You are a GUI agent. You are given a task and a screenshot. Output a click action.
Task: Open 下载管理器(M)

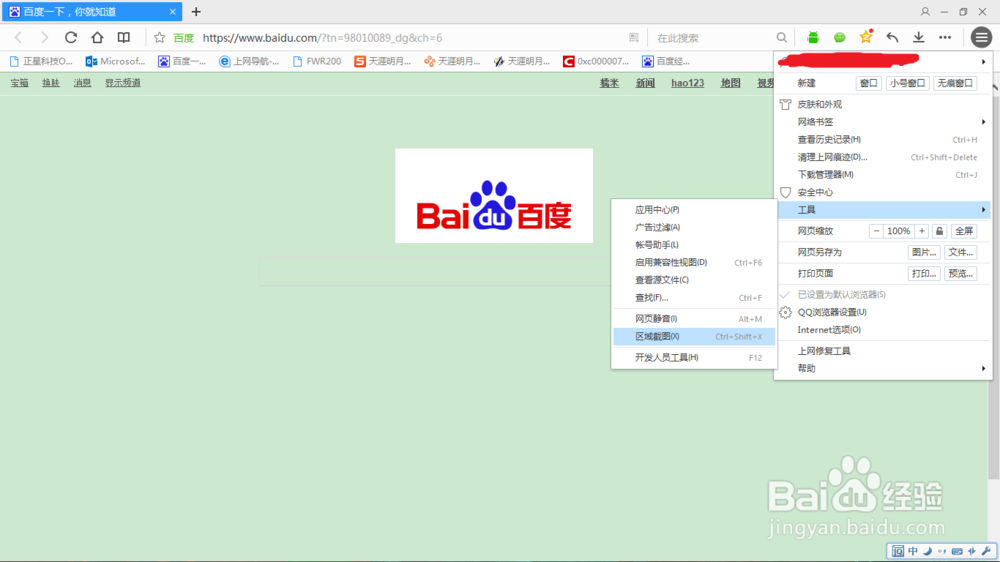click(x=883, y=174)
